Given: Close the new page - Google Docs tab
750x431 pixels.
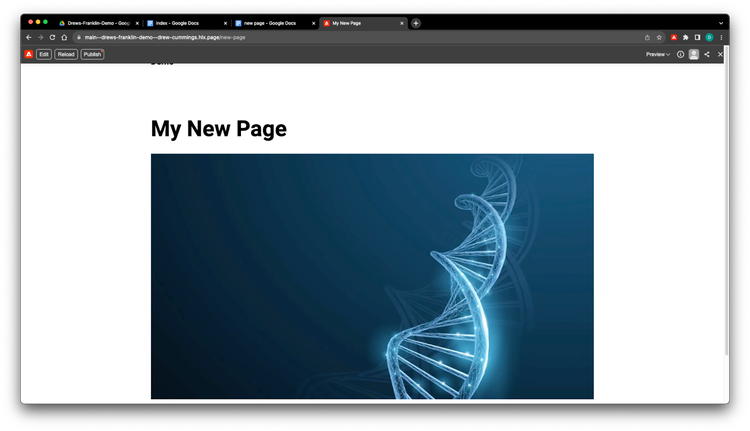Looking at the screenshot, I should point(314,23).
